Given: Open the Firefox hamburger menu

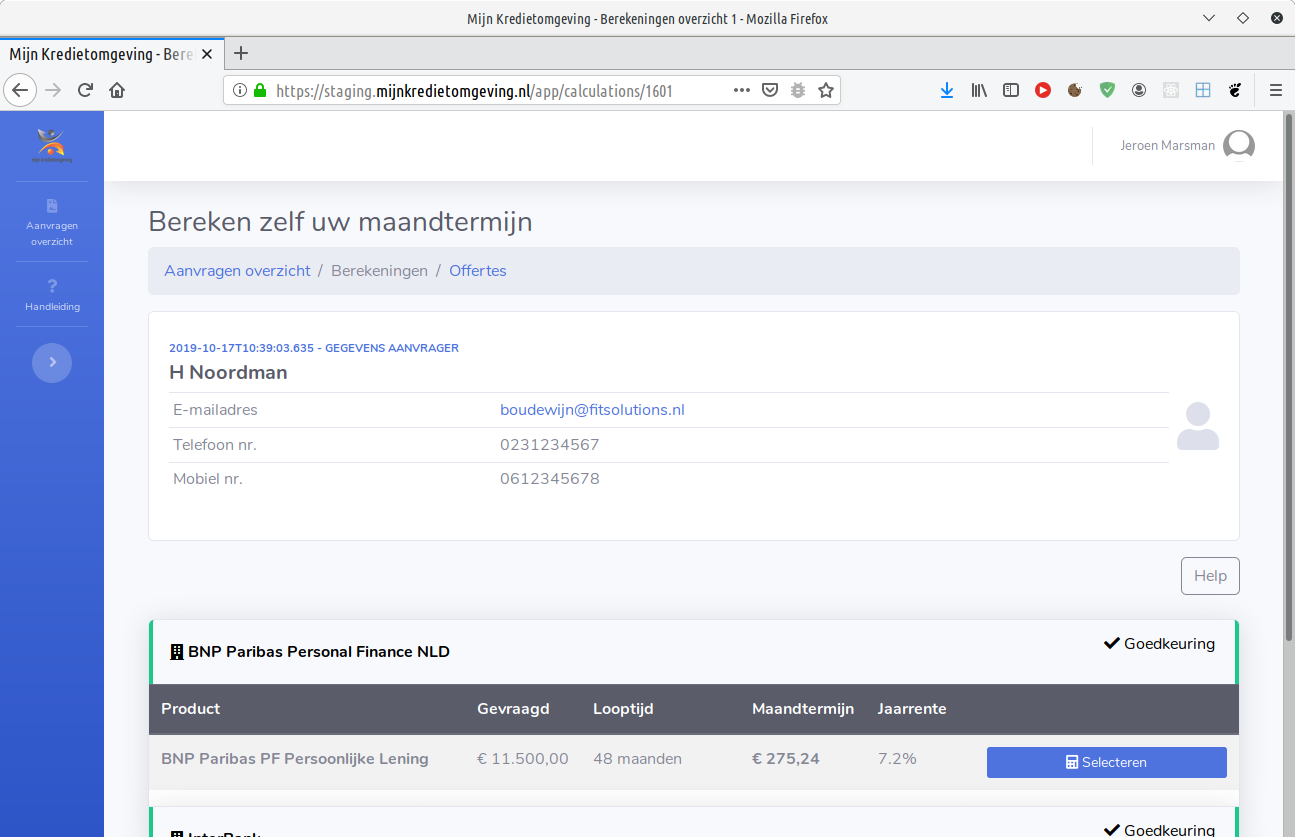Looking at the screenshot, I should 1275,90.
